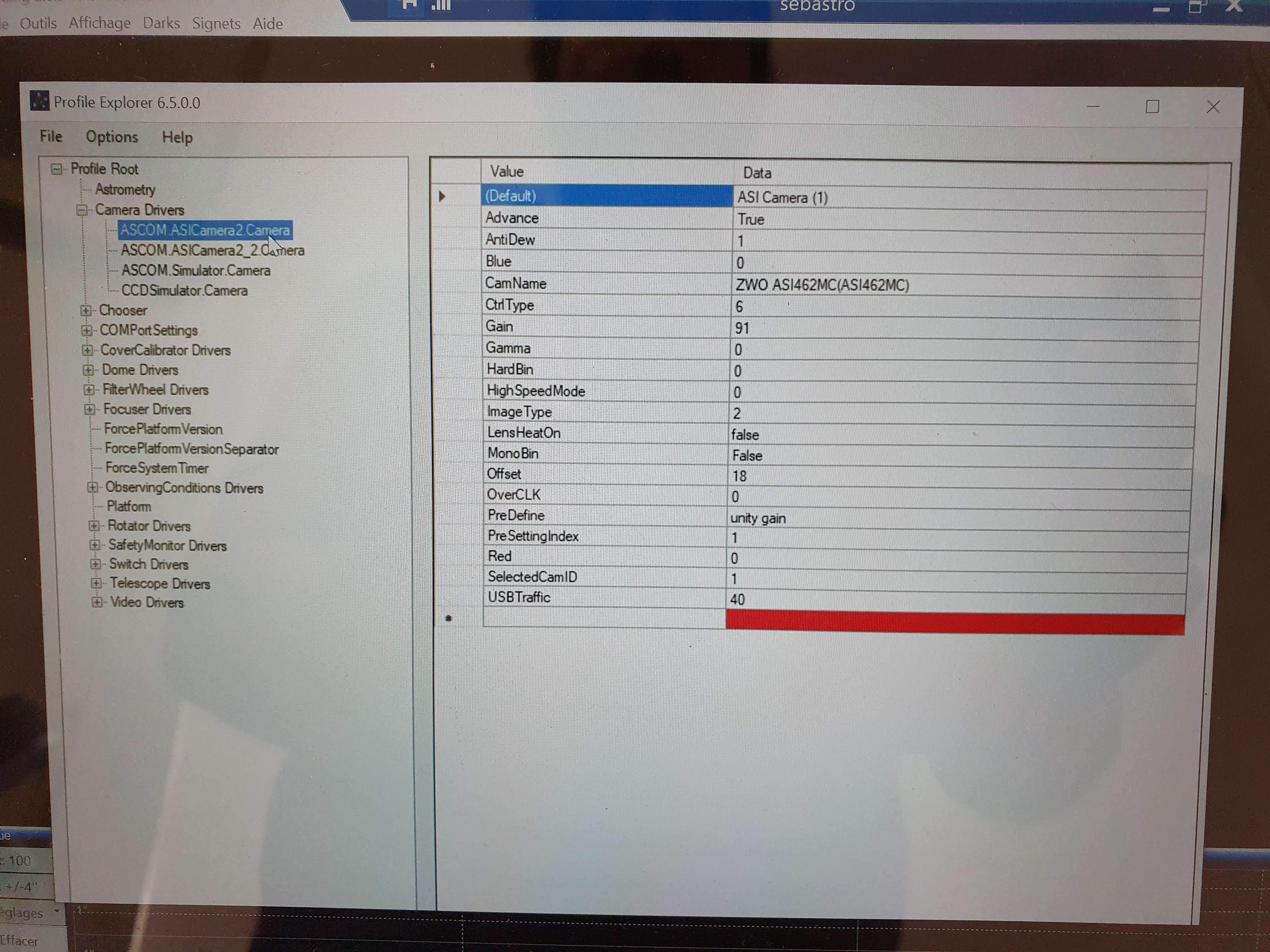Screen dimensions: 1270x952
Task: Open the Help menu in Profile Explorer
Action: pos(177,138)
